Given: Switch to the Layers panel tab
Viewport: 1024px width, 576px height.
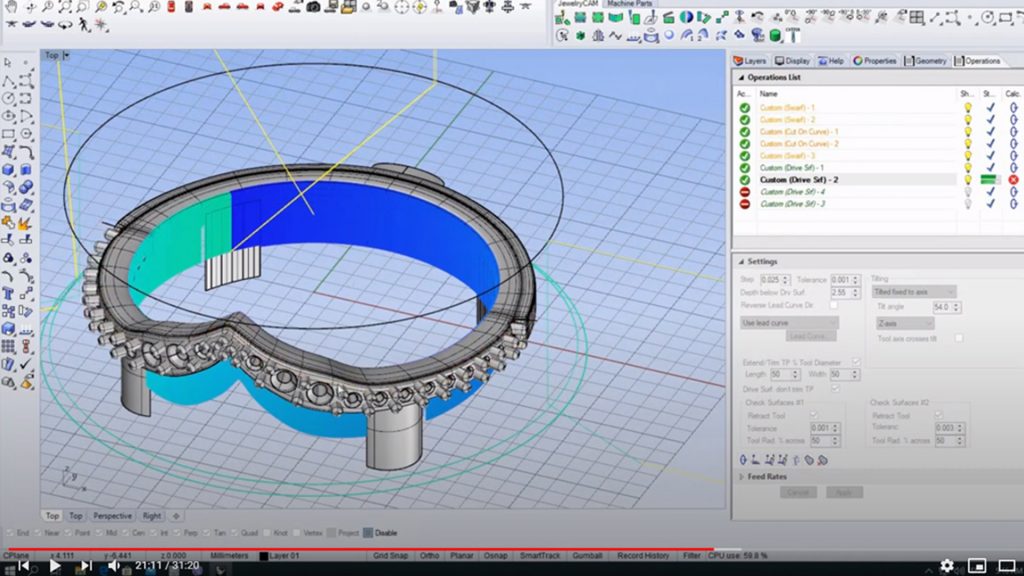Looking at the screenshot, I should pyautogui.click(x=750, y=61).
